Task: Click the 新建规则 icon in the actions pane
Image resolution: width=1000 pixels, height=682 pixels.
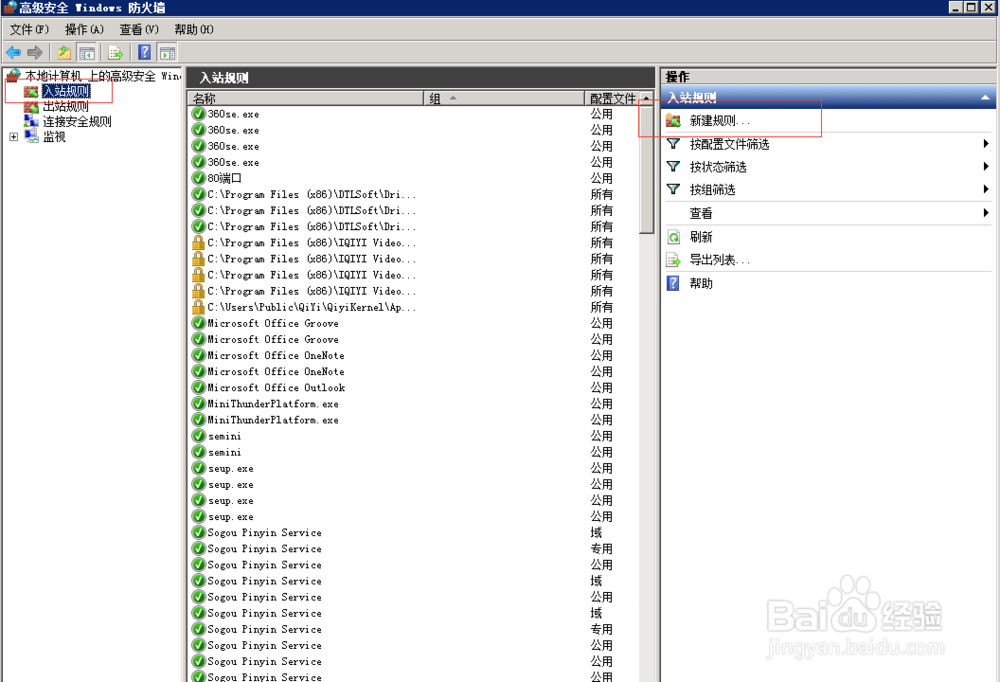Action: pyautogui.click(x=673, y=121)
